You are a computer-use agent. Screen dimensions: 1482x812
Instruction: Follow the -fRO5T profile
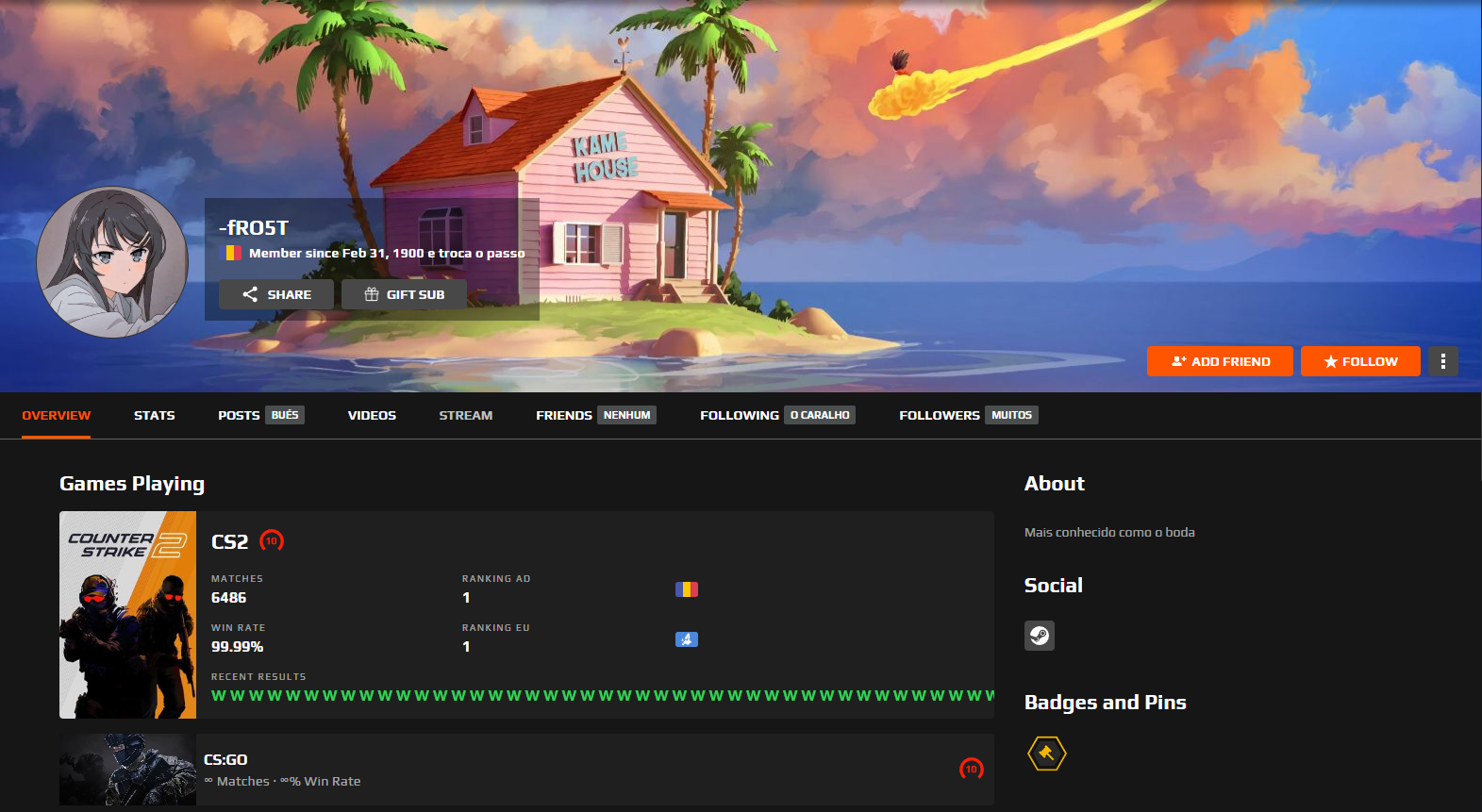pos(1360,361)
